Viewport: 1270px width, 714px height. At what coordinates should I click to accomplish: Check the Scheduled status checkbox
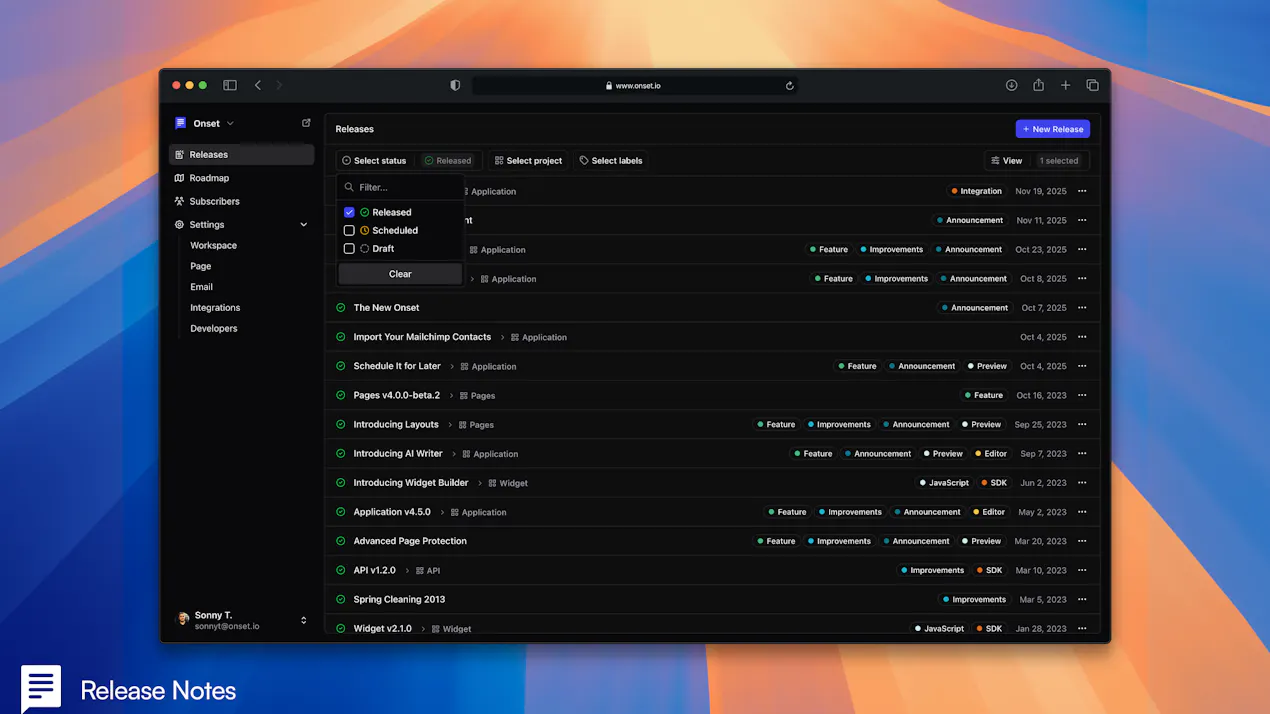coord(349,230)
